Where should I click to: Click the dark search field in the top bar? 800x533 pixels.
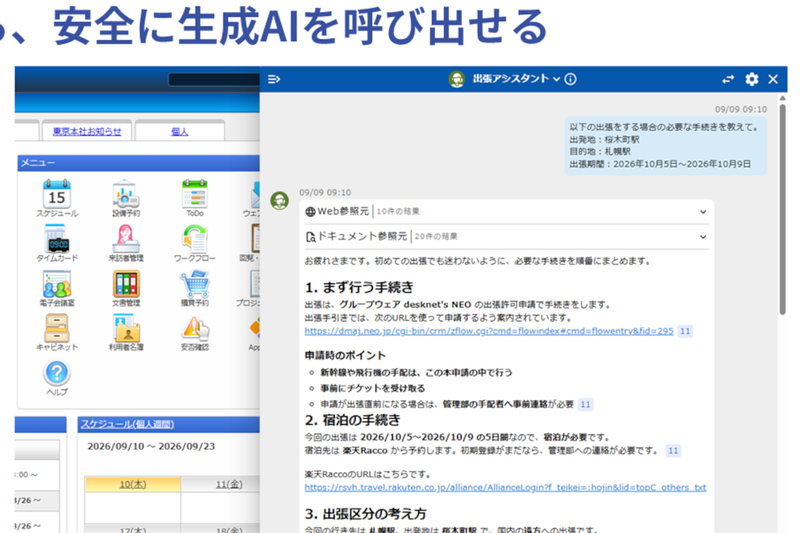214,80
